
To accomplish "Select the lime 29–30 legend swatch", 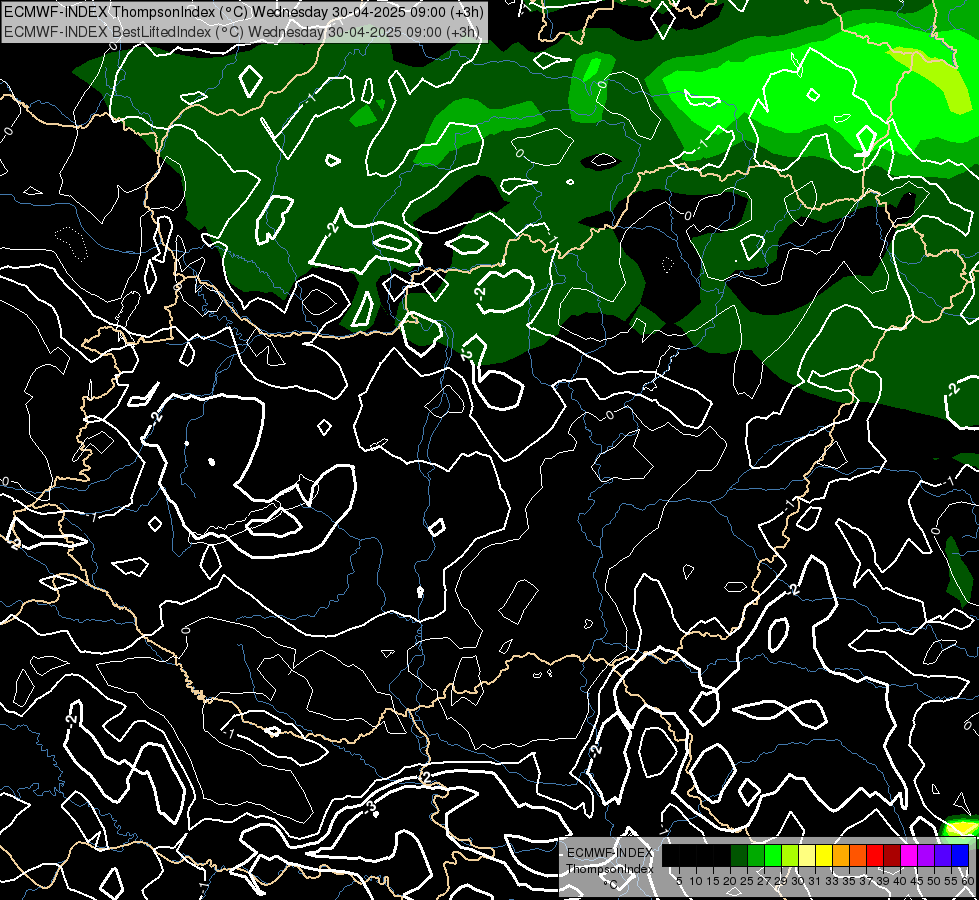I will click(x=790, y=855).
